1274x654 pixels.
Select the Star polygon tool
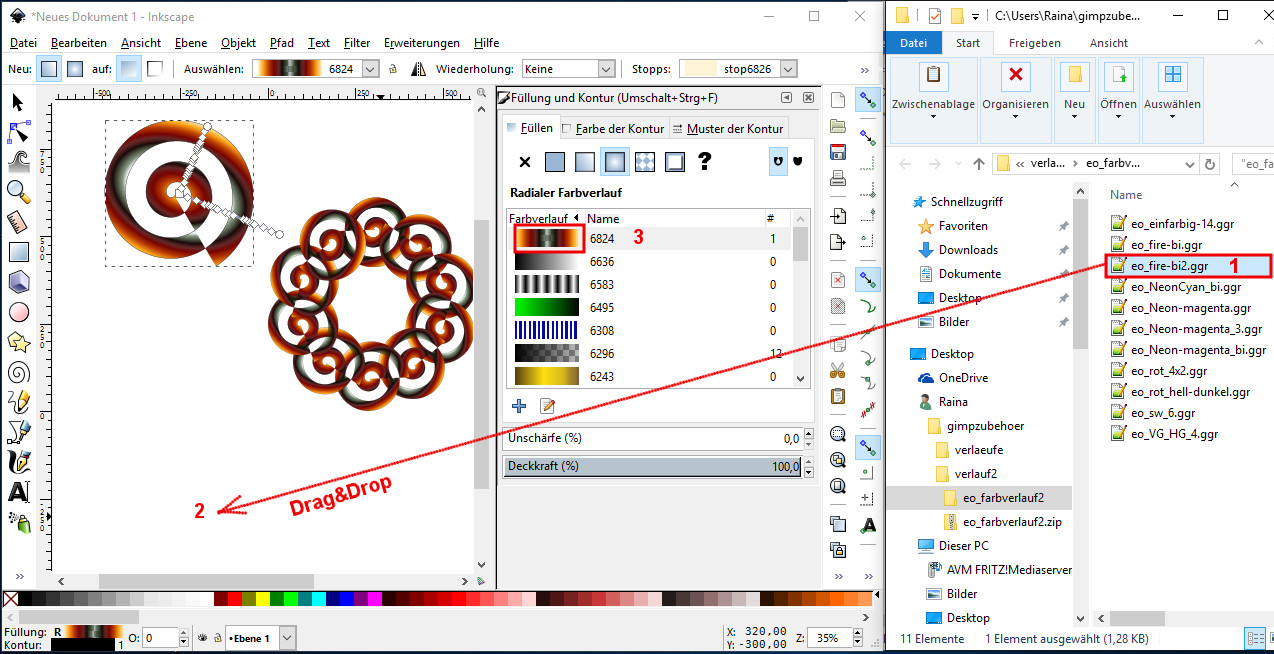(18, 342)
